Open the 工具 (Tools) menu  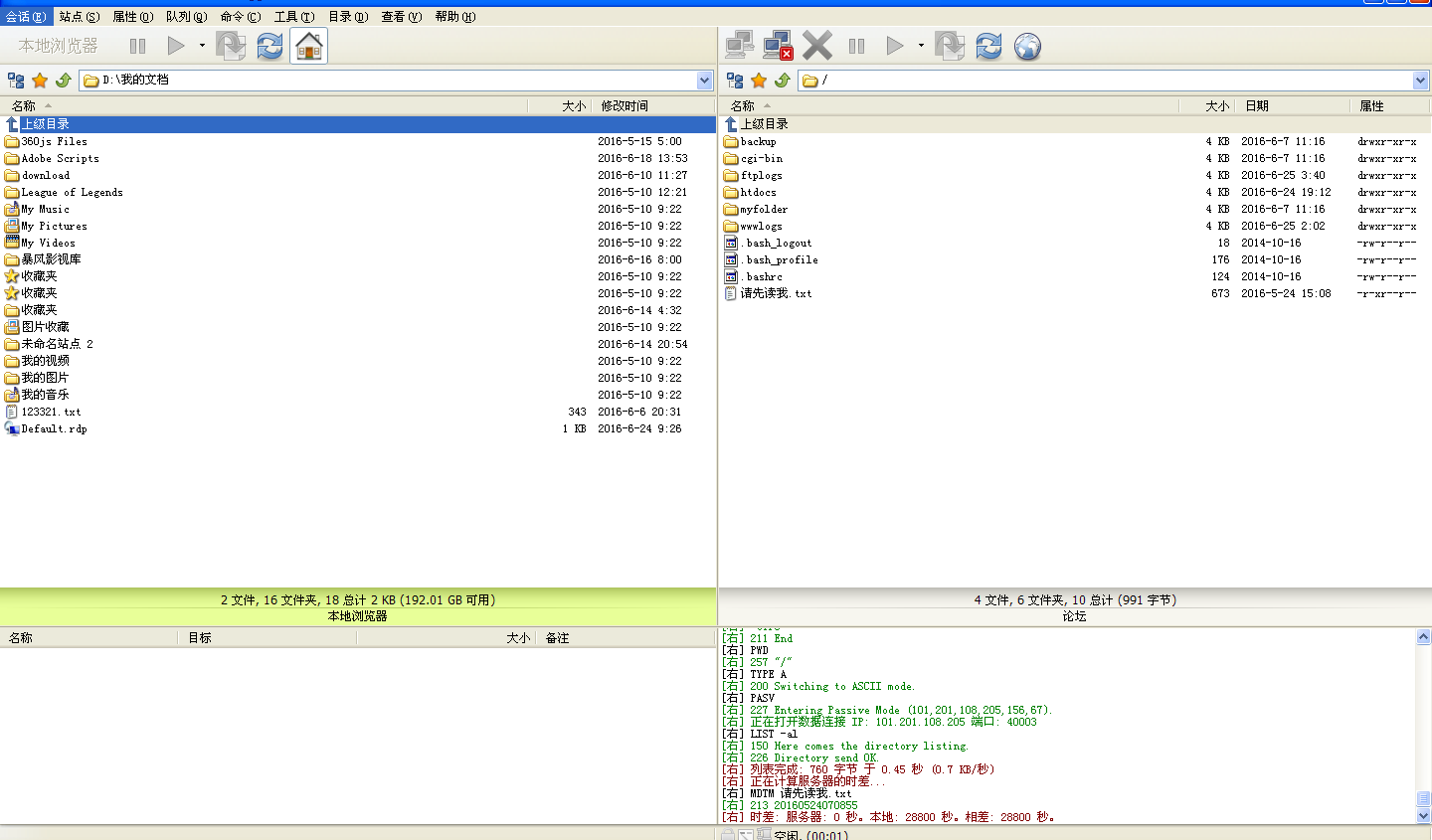coord(293,17)
